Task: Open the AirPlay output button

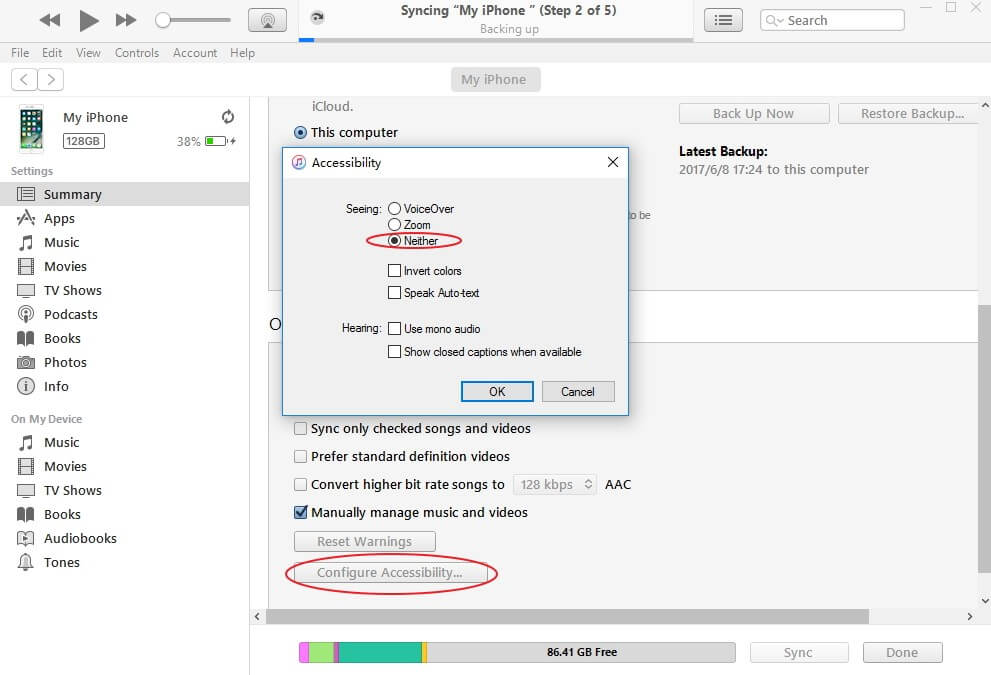Action: [267, 20]
